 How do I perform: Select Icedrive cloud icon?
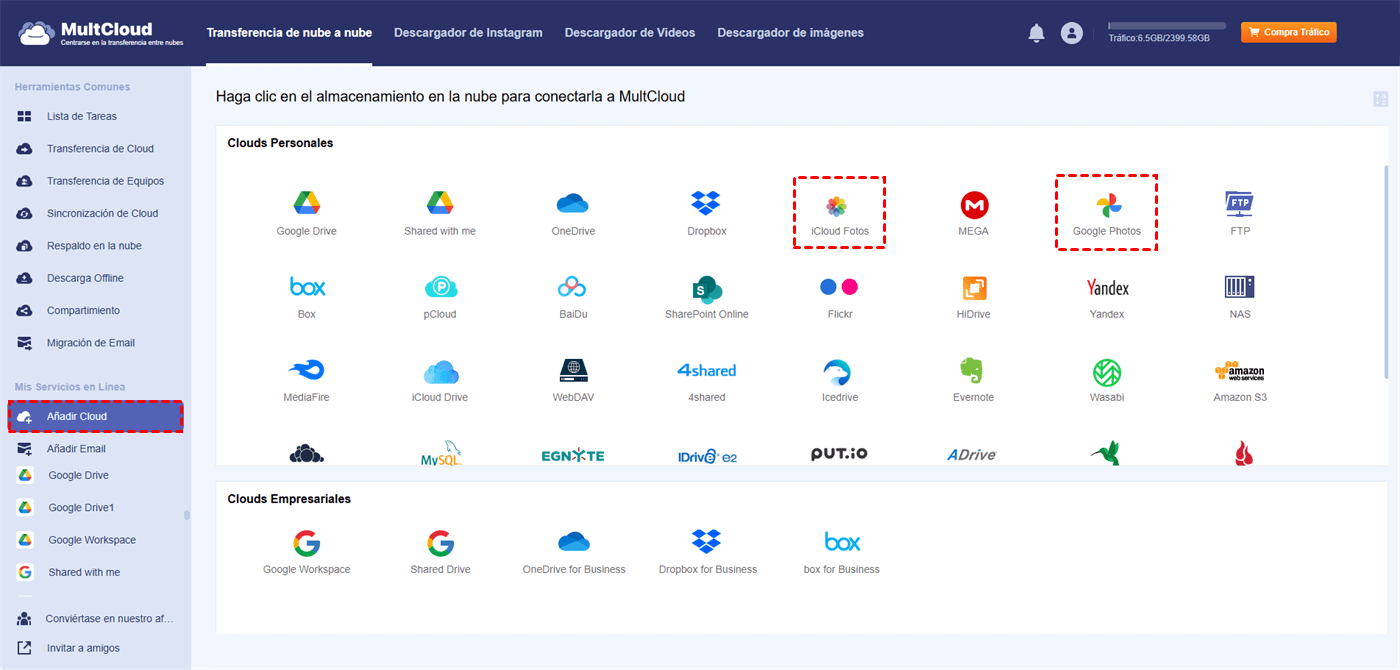837,372
